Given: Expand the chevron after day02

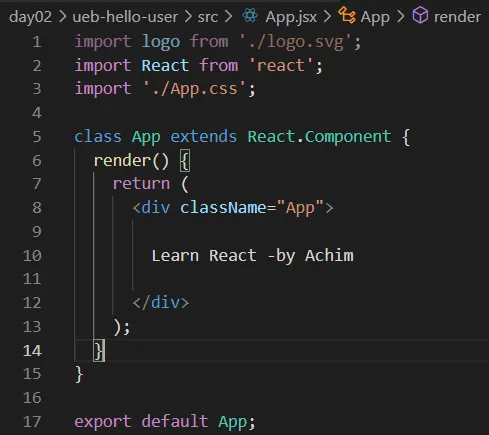Looking at the screenshot, I should coord(63,17).
